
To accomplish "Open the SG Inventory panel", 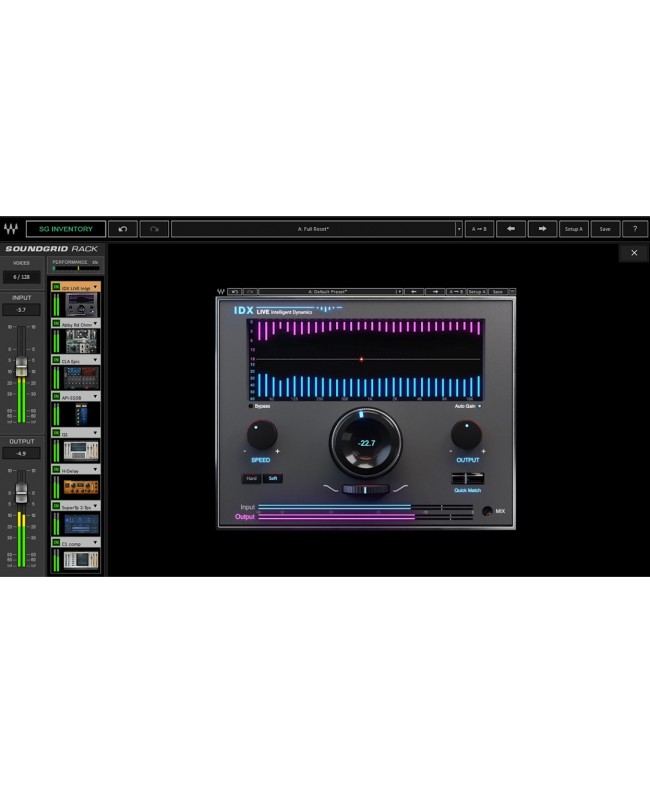I will pyautogui.click(x=66, y=229).
